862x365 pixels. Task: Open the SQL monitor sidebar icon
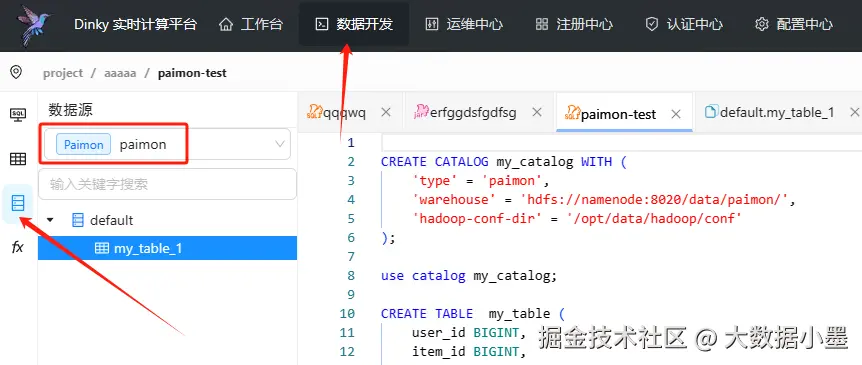point(18,115)
